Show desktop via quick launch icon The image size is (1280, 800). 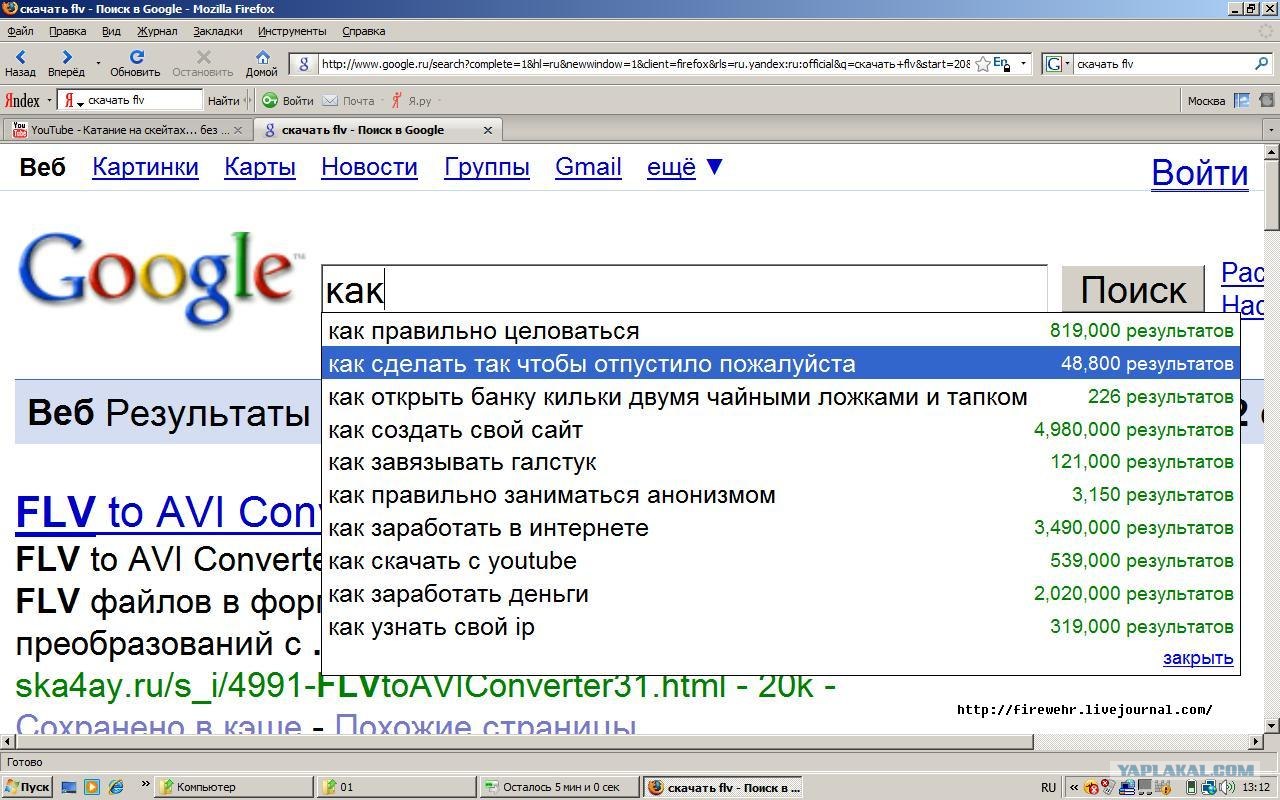(x=68, y=787)
